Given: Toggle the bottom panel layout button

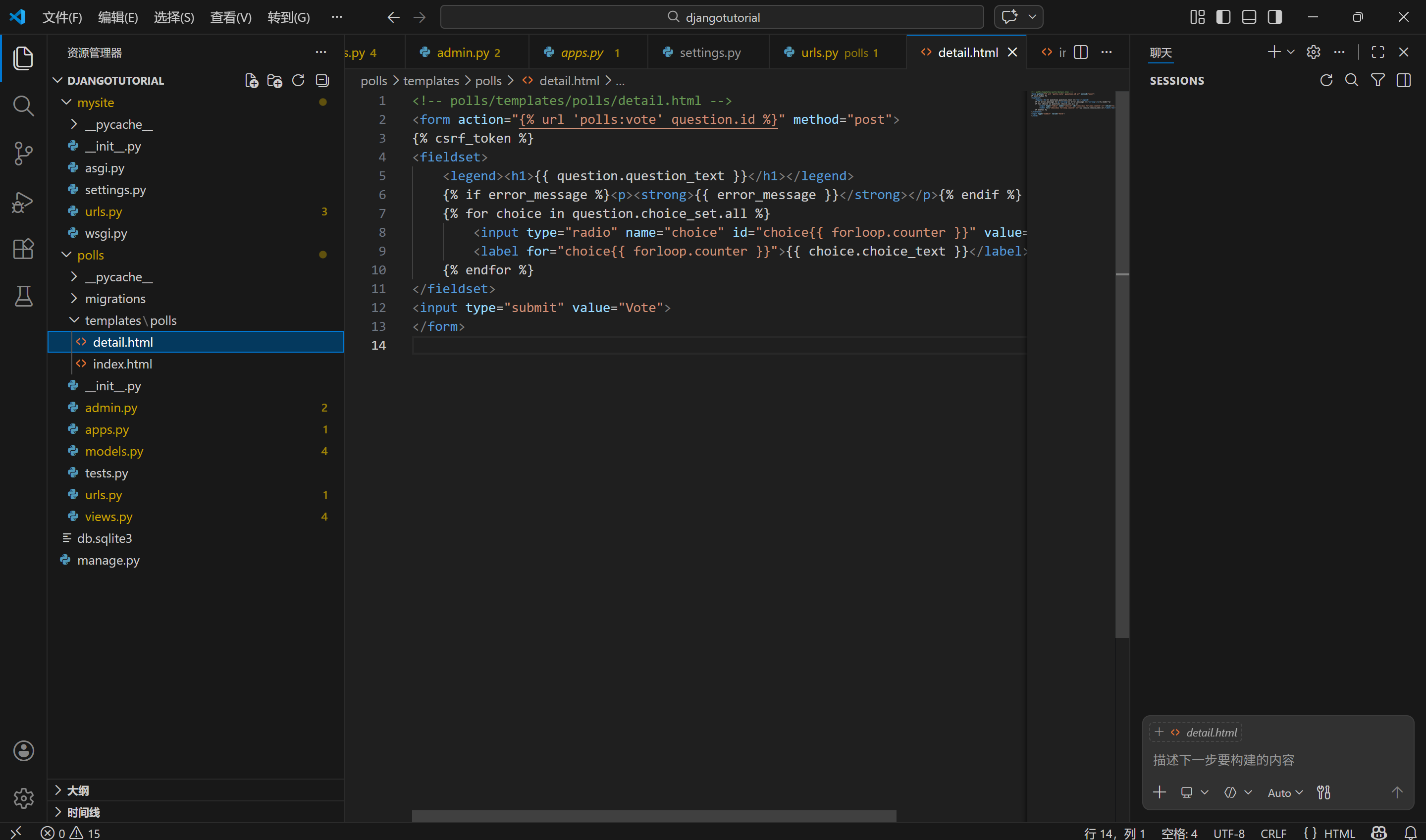Looking at the screenshot, I should 1249,17.
